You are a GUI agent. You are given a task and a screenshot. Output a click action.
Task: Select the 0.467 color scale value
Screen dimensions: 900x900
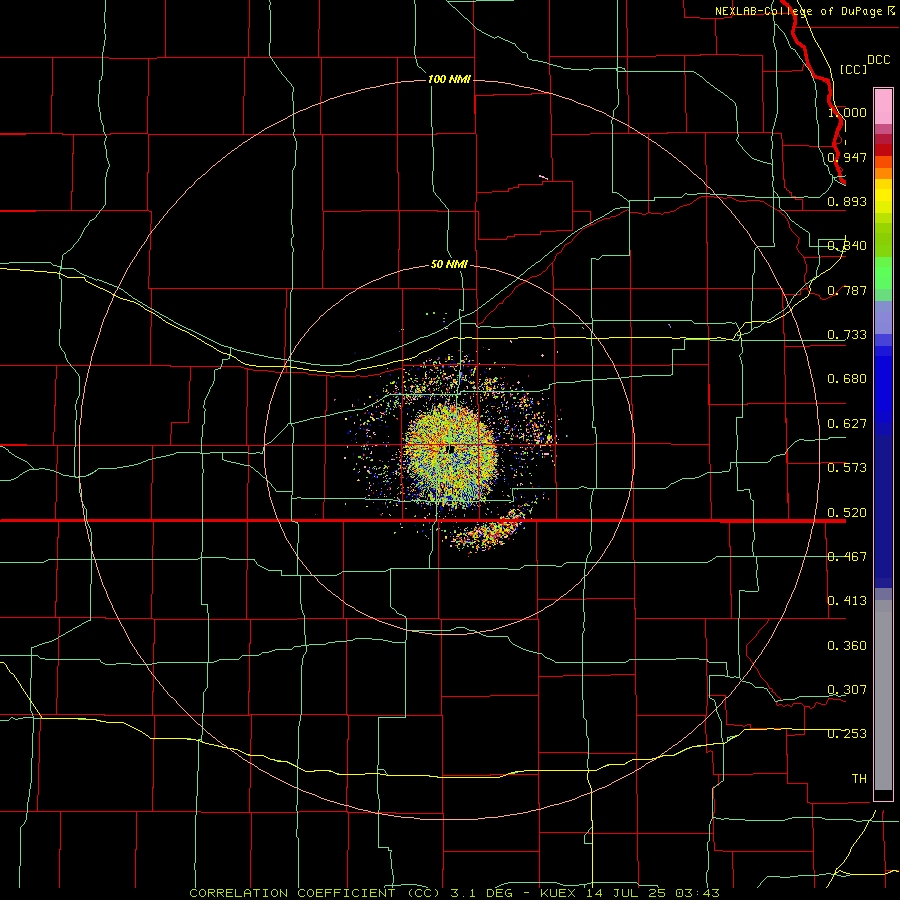pyautogui.click(x=847, y=557)
